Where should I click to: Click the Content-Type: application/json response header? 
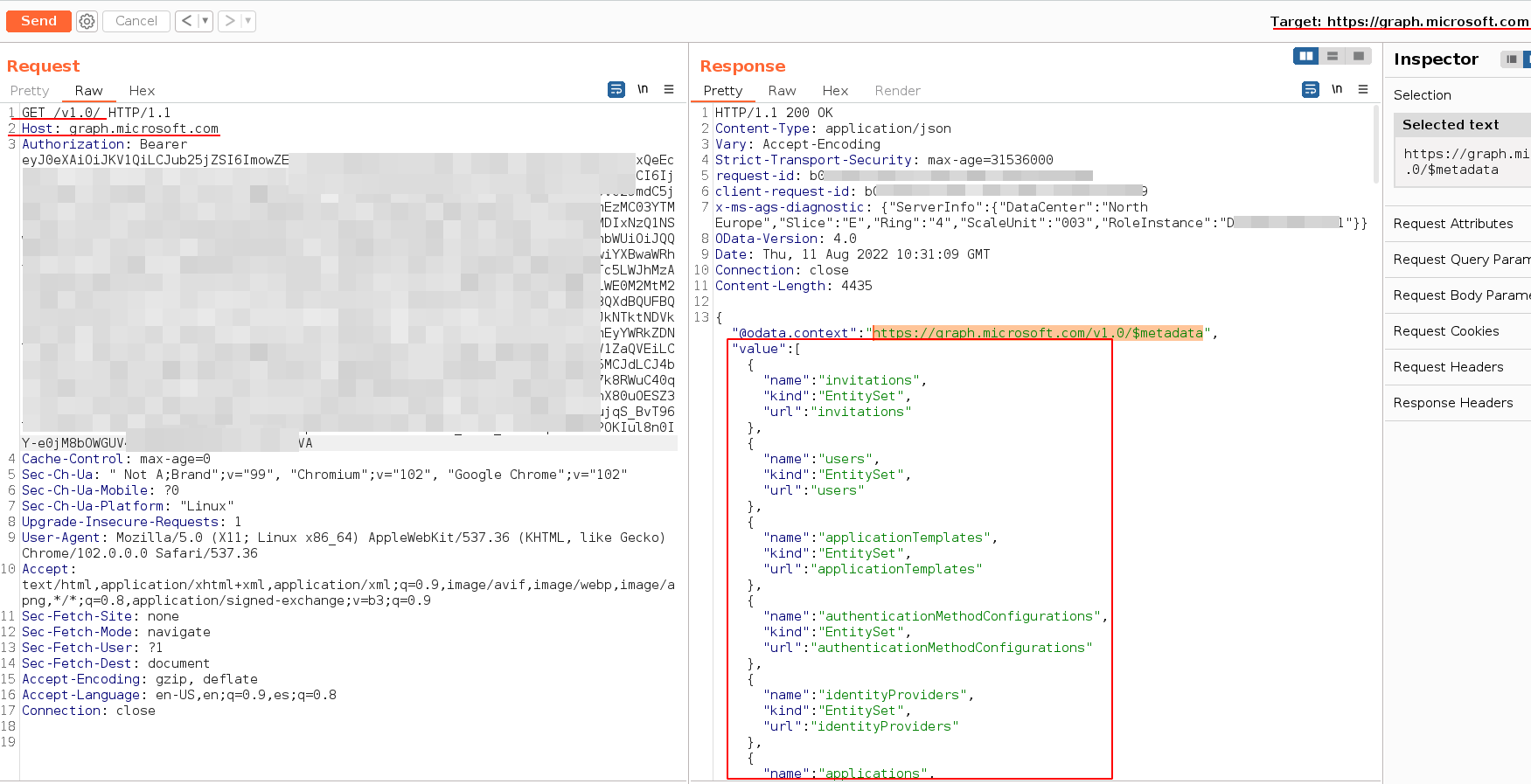(833, 128)
